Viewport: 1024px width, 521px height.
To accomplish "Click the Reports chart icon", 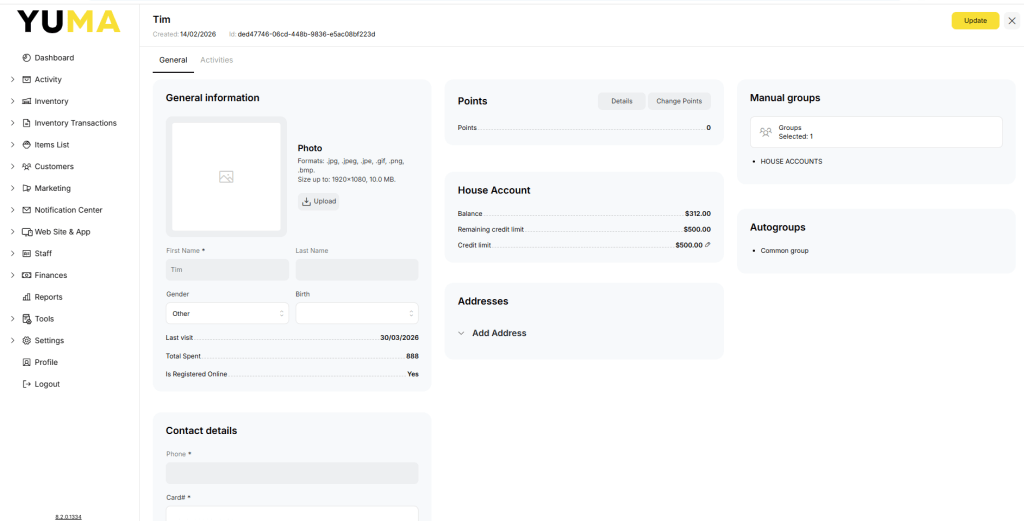I will click(x=26, y=297).
